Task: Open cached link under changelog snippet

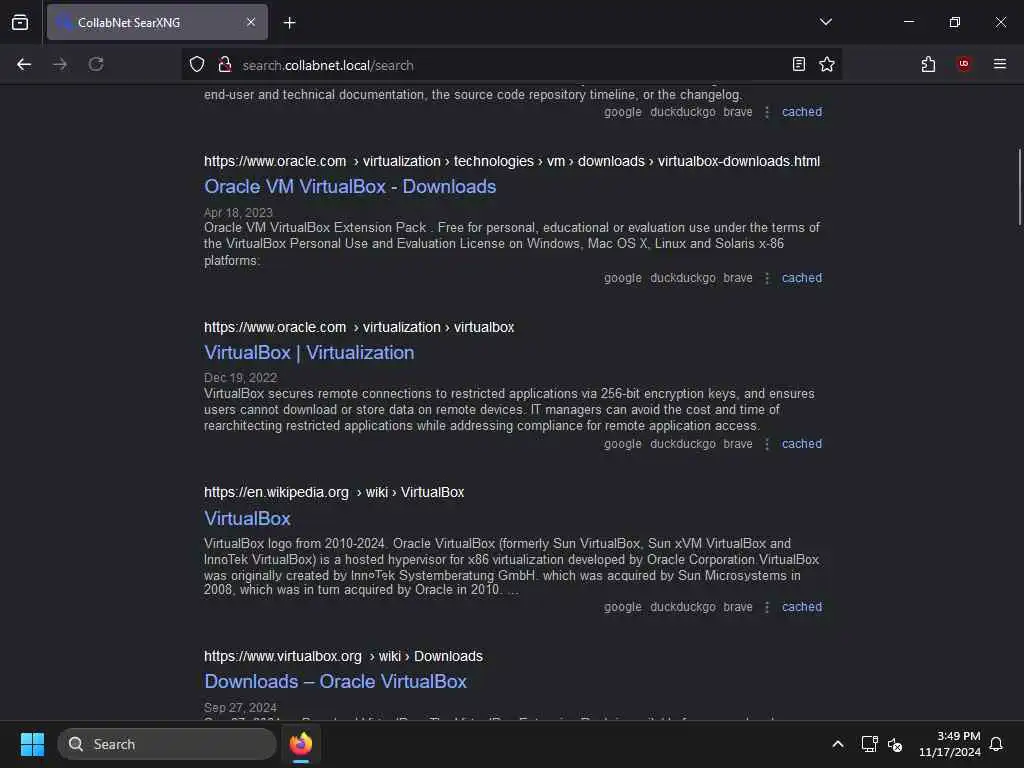Action: (x=801, y=112)
